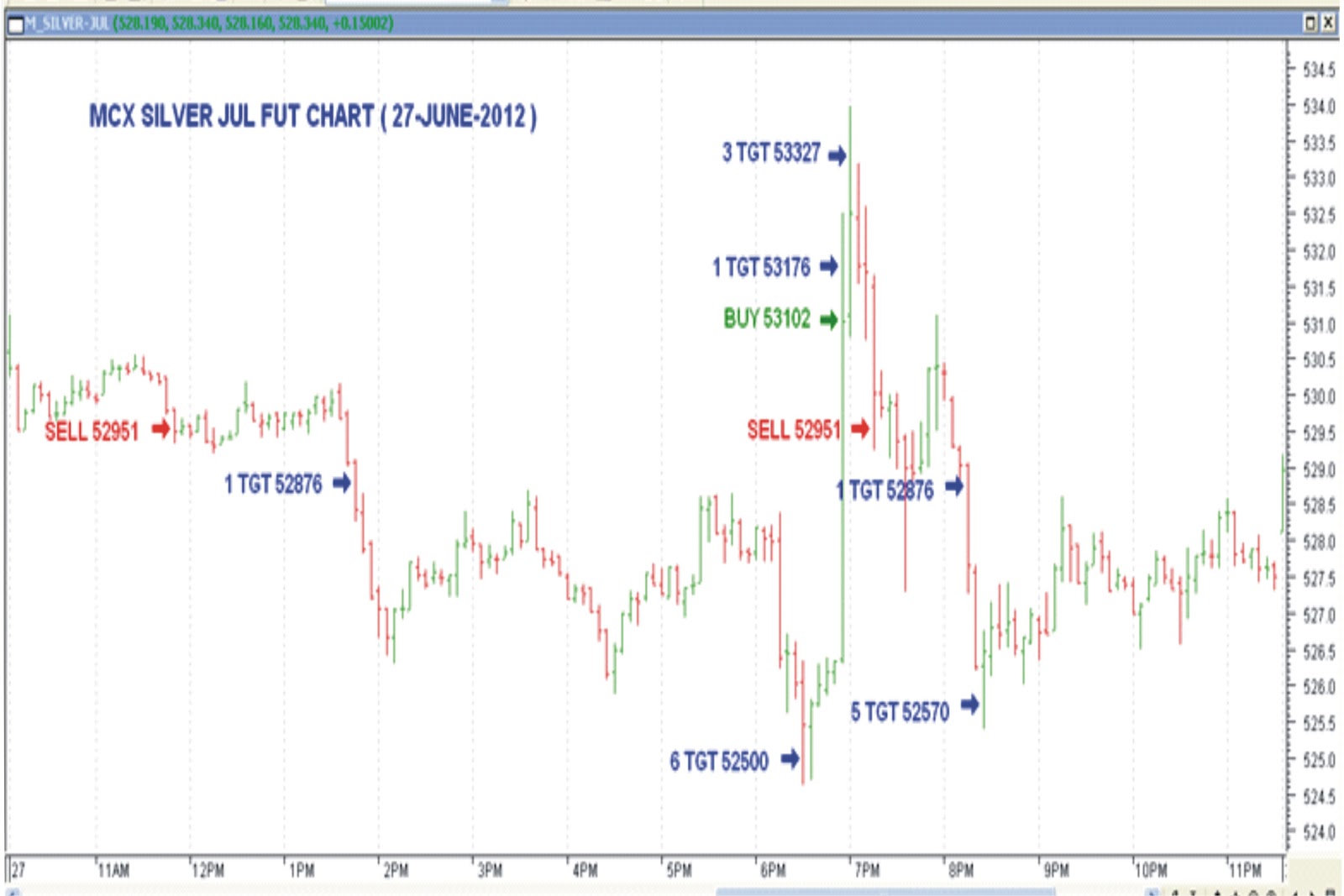Click the 525.0 price axis label
The width and height of the screenshot is (1344, 896).
(x=1319, y=760)
